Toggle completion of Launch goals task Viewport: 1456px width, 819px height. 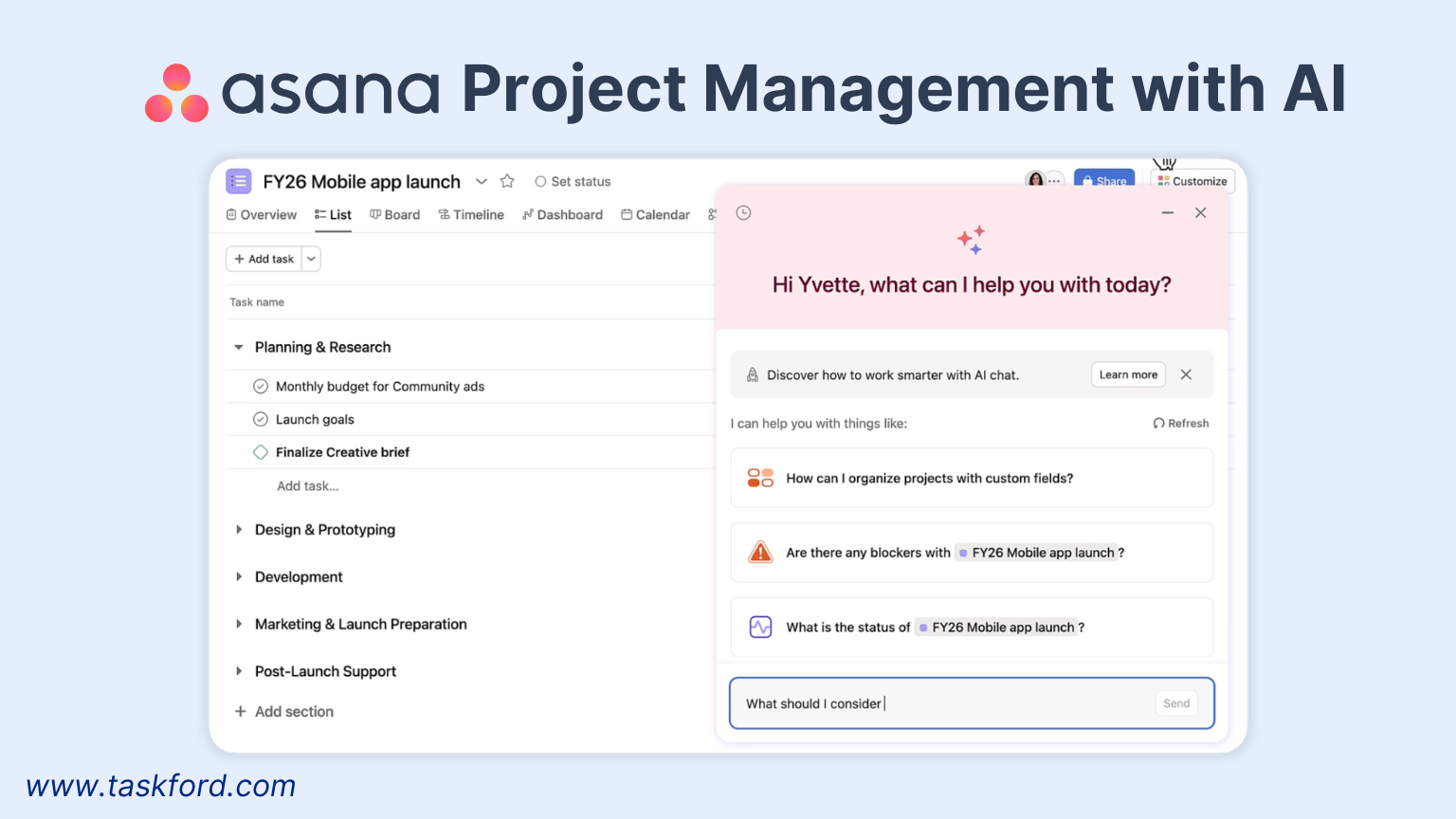[x=261, y=419]
